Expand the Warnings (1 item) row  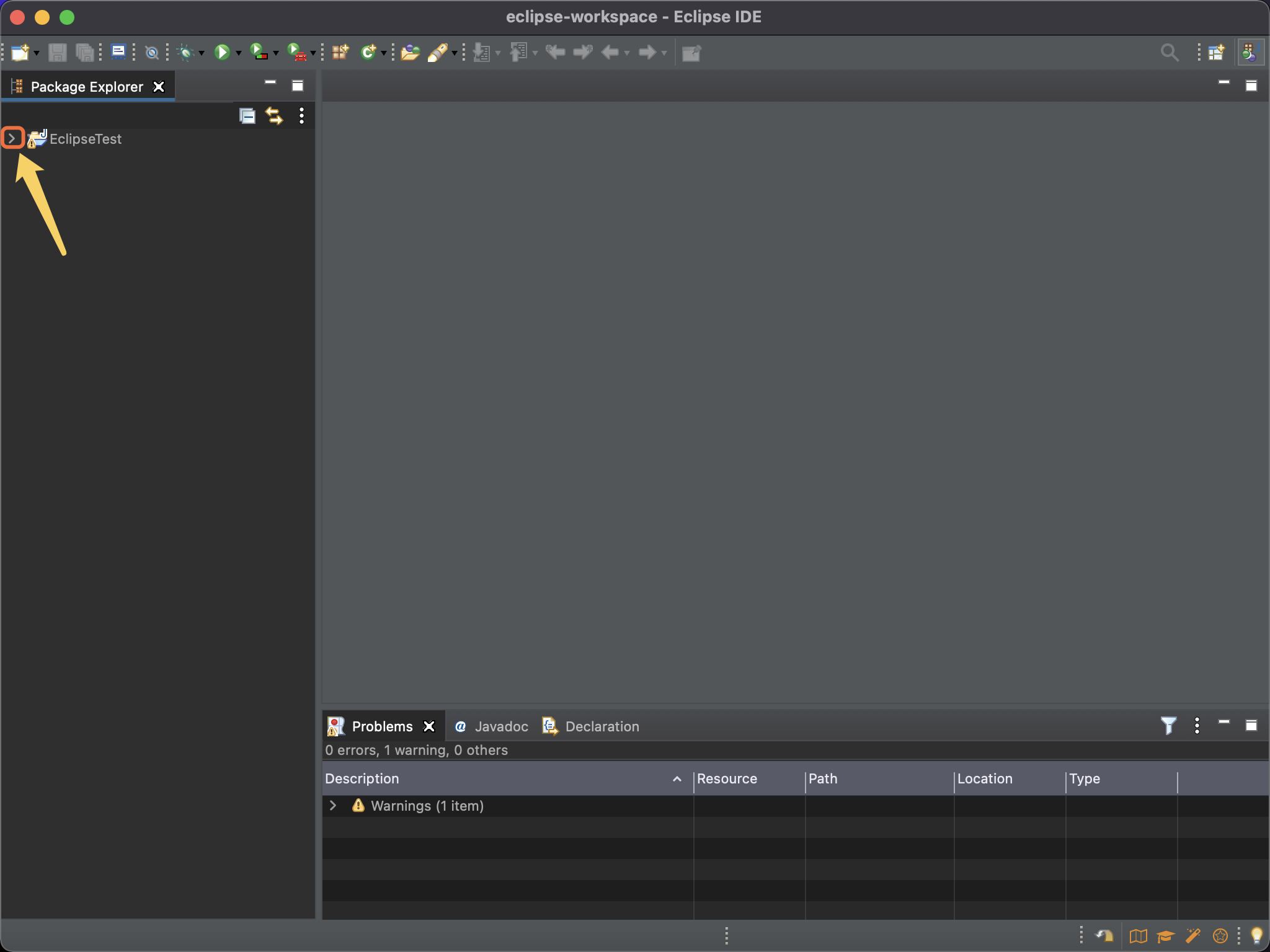click(x=333, y=805)
